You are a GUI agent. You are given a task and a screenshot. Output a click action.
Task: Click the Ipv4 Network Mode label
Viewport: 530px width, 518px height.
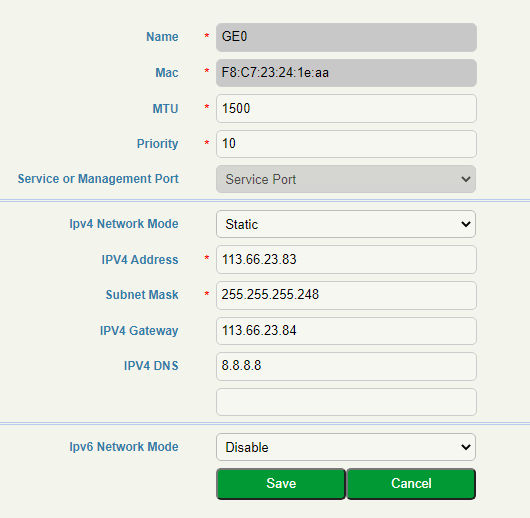[124, 224]
